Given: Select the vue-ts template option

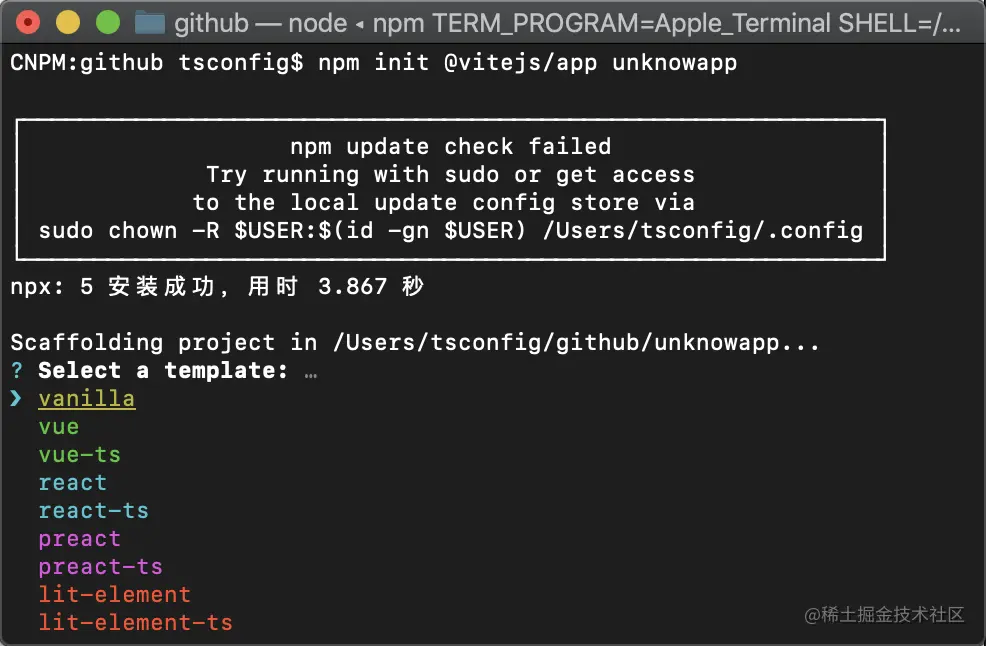Looking at the screenshot, I should click(x=80, y=455).
